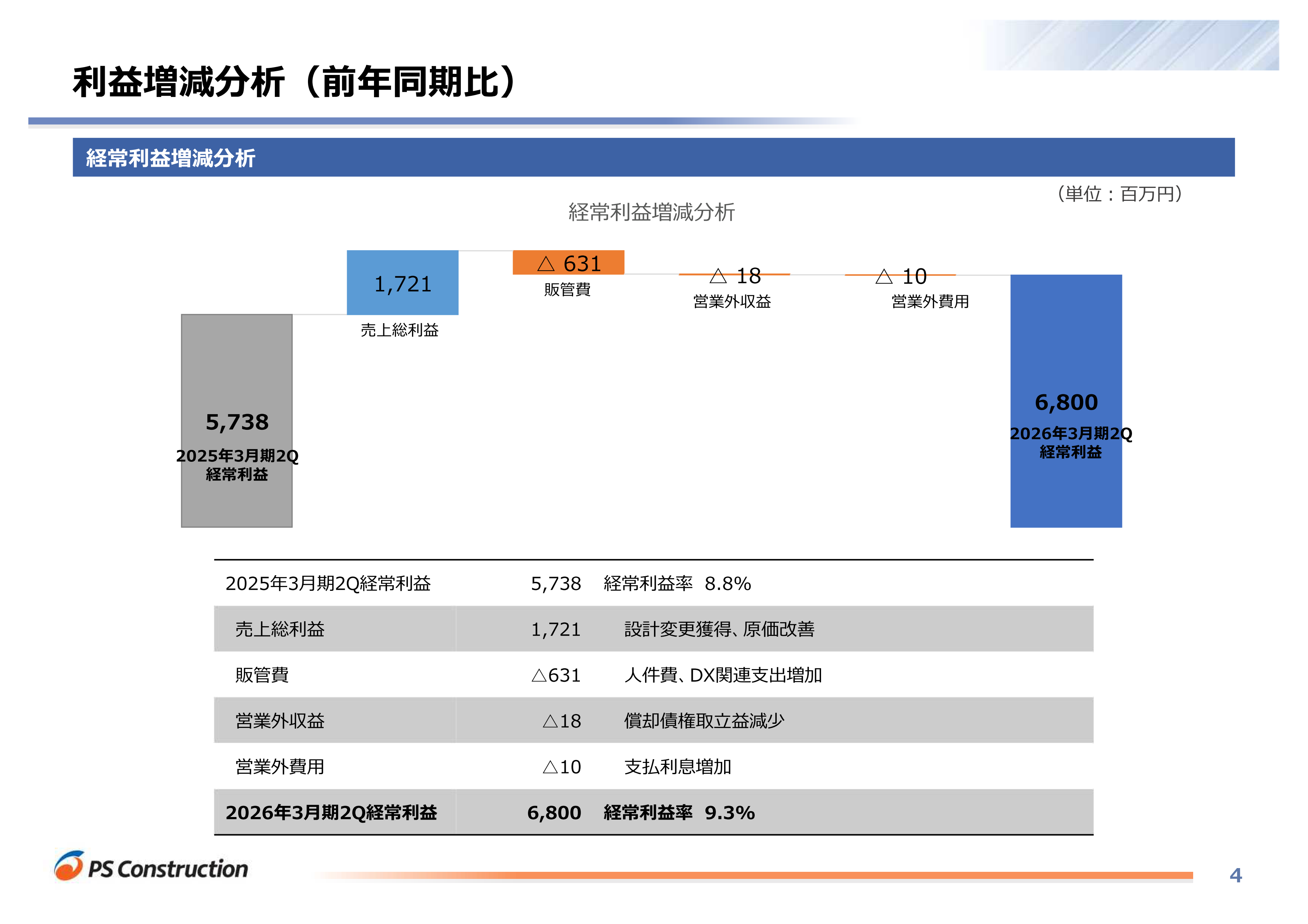Click the chart title 経常利益増減分析
Viewport: 1308px width, 924px height.
click(651, 212)
